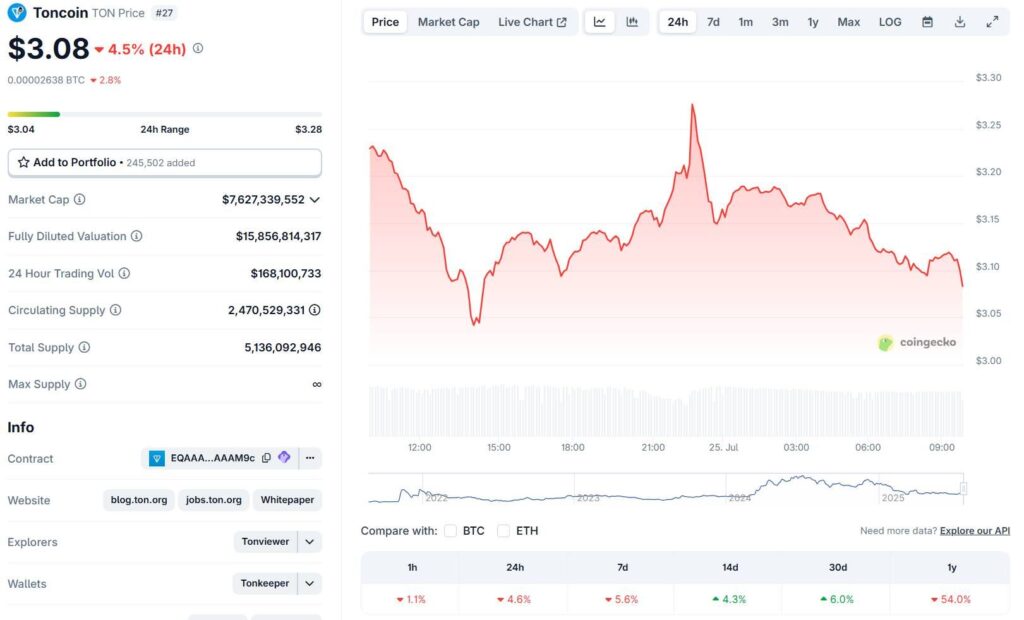Download the chart data
This screenshot has height=620, width=1024.
click(x=959, y=22)
